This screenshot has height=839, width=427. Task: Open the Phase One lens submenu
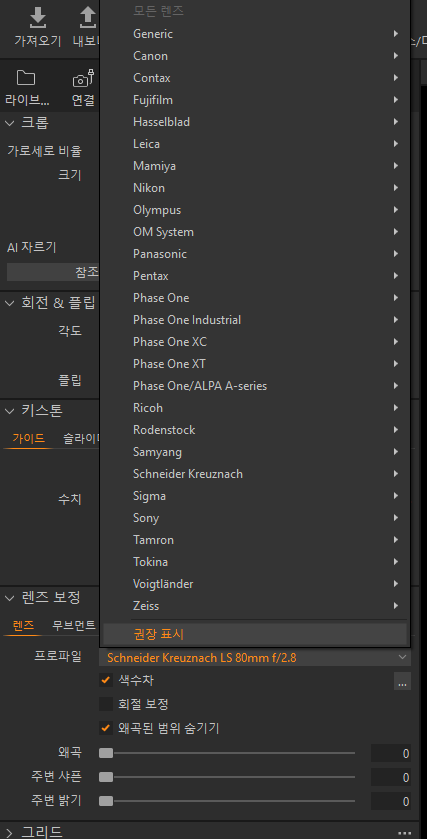click(255, 298)
